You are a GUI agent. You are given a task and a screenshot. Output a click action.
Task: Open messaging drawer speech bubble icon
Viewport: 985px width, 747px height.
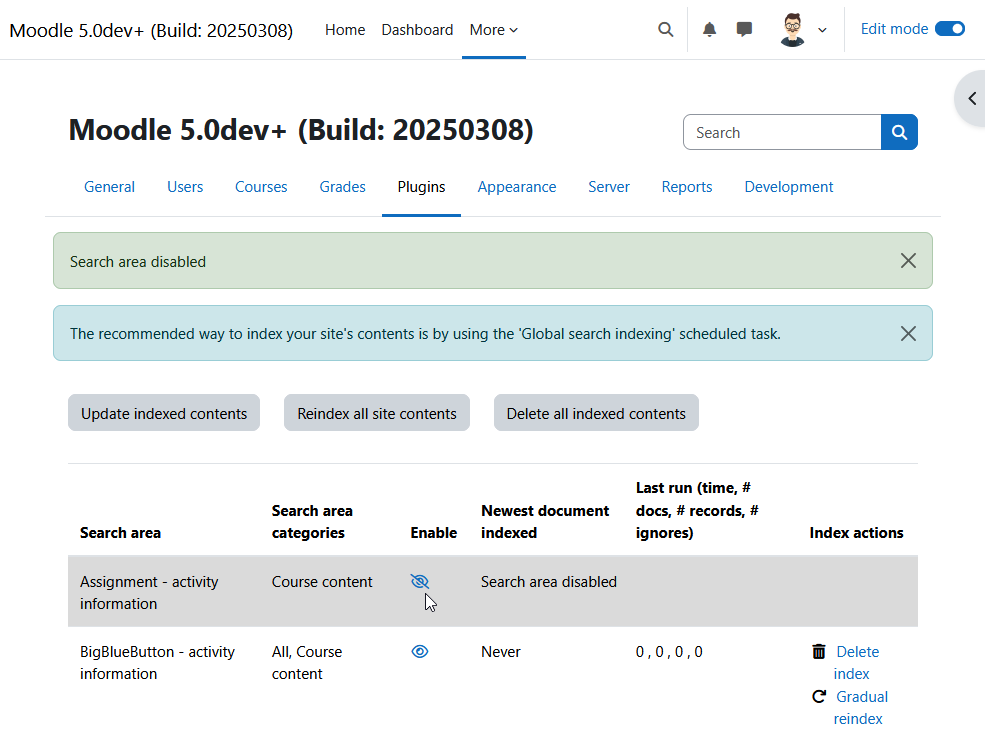coord(744,30)
